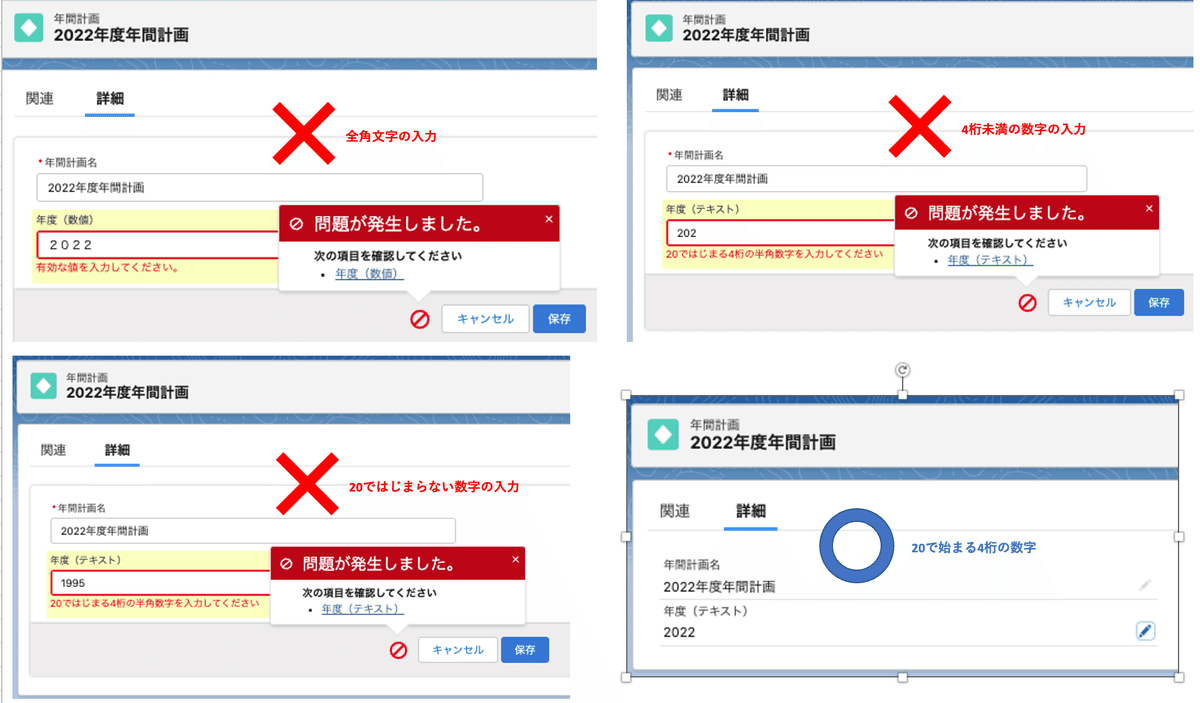The width and height of the screenshot is (1200, 703).
Task: Click the rotate handle above the bottom-right panel
Action: [x=903, y=371]
